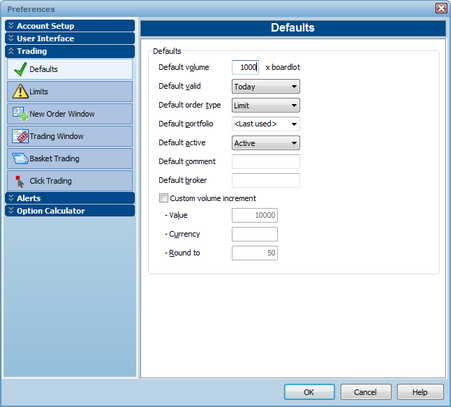Open the Default active dropdown
Viewport: 451px width, 407px height.
tap(266, 143)
